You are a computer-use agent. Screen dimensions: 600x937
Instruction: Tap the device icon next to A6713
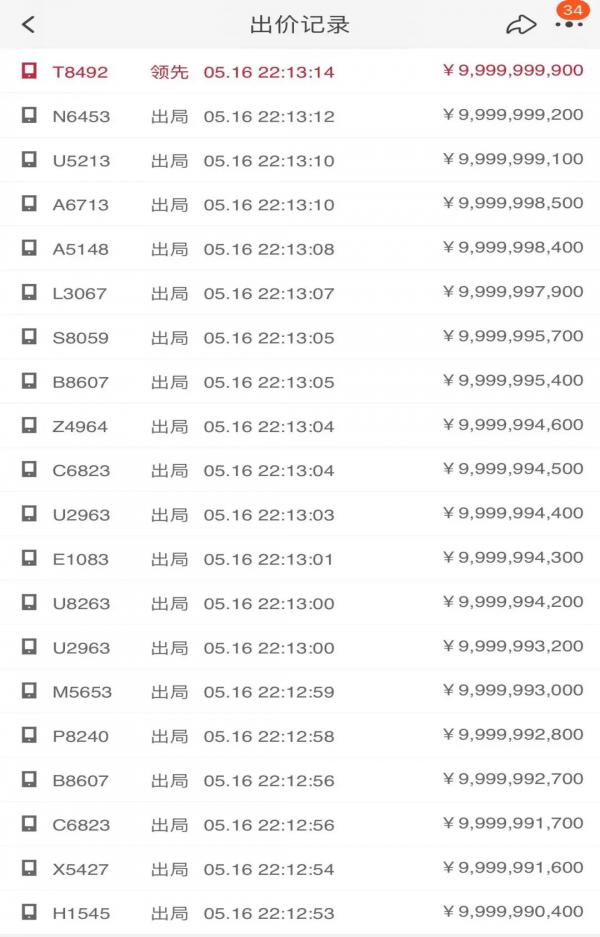tap(29, 204)
